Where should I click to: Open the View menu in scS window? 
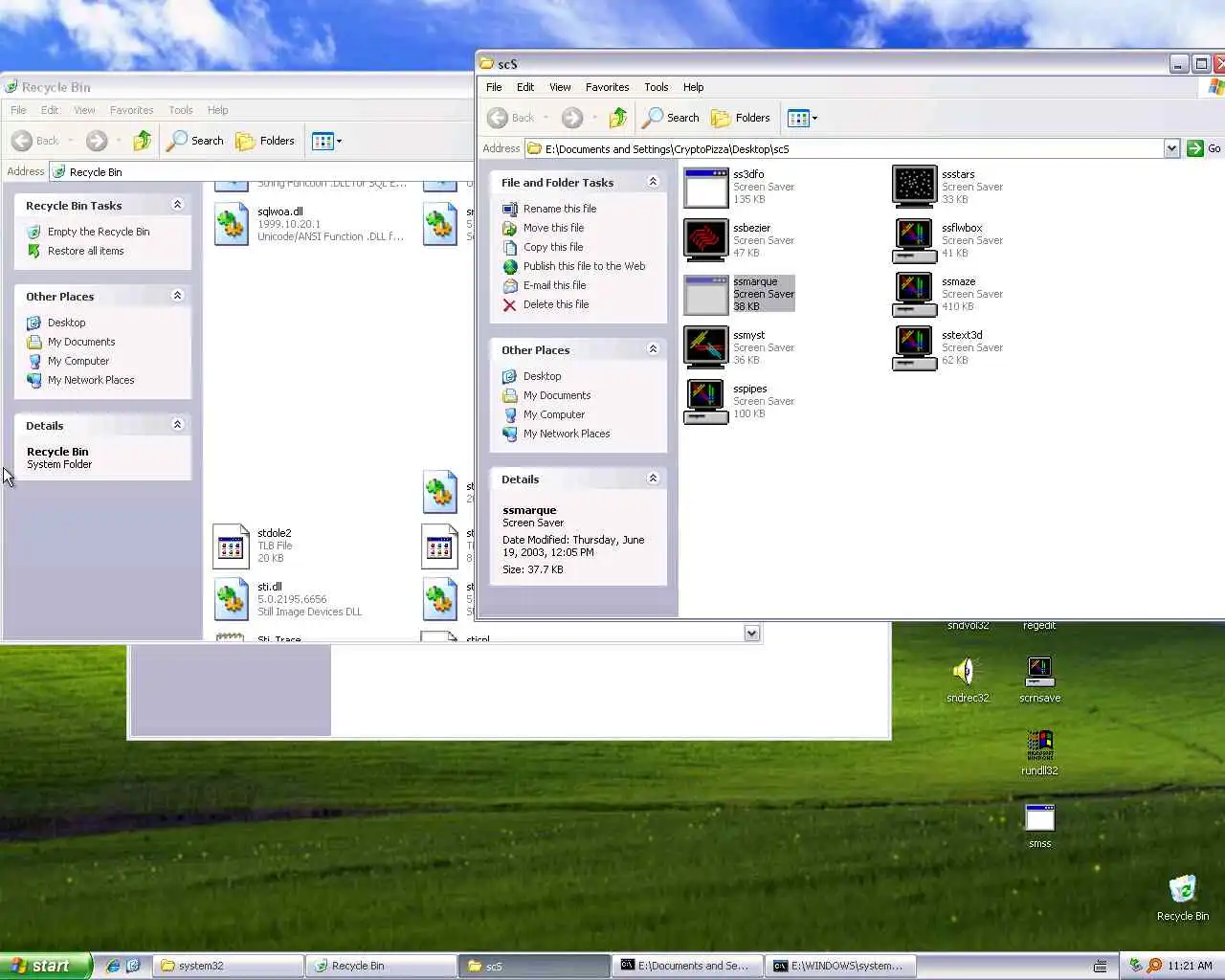point(560,87)
